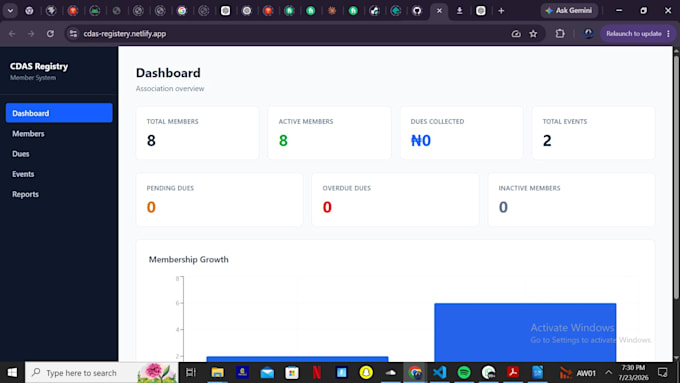Viewport: 680px width, 383px height.
Task: Open the cloud icon app in taskbar
Action: (391, 373)
